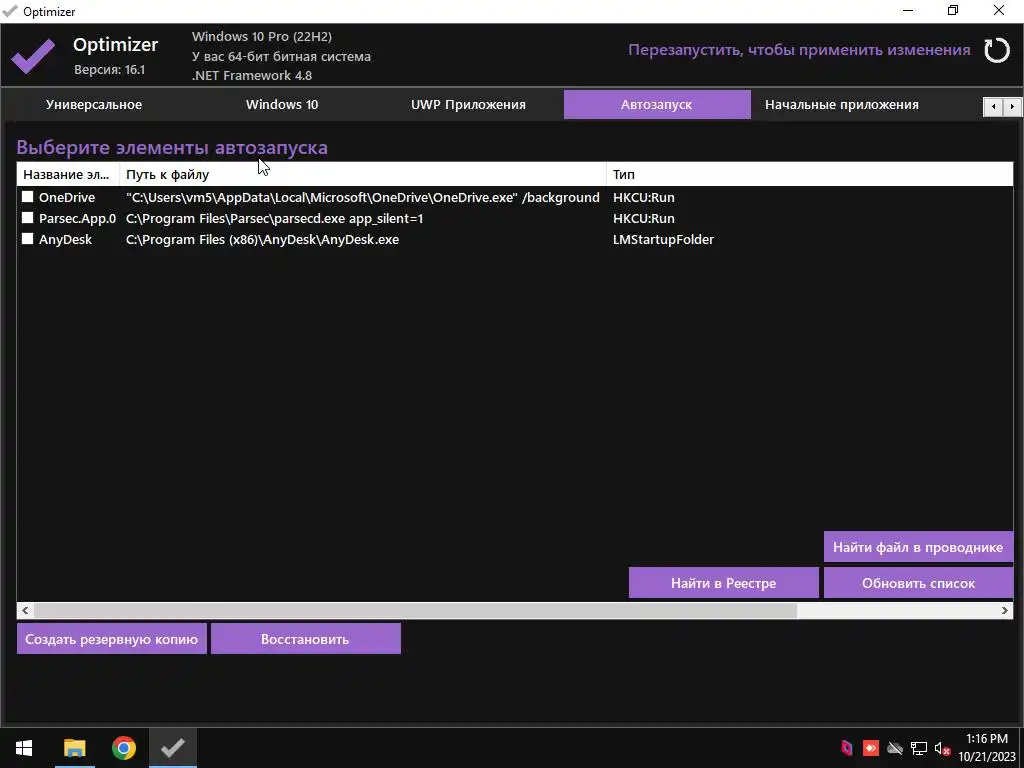This screenshot has width=1024, height=768.
Task: Click the scrollbar right arrow
Action: [x=1005, y=611]
